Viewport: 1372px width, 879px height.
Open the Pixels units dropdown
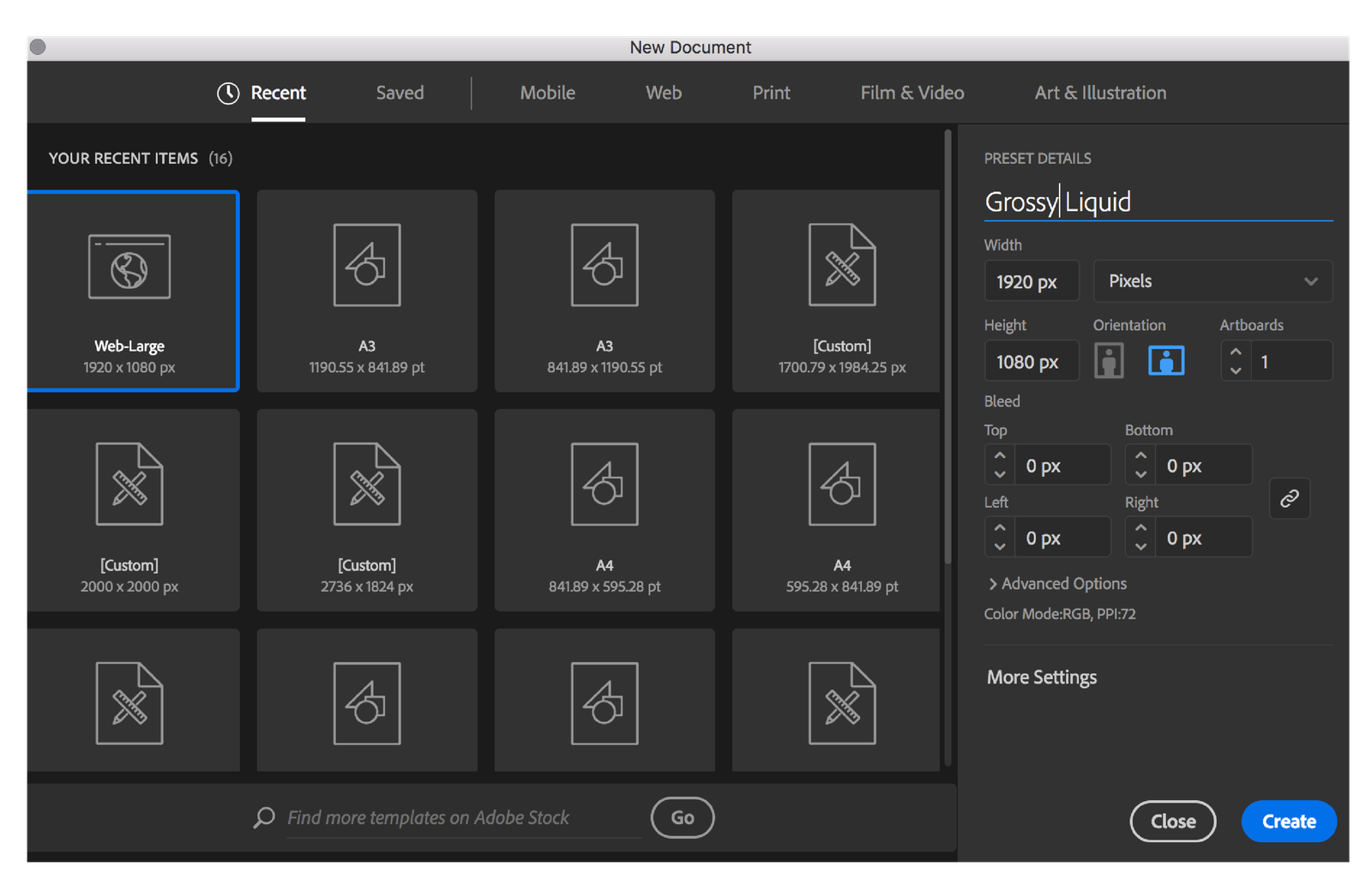pos(1213,281)
